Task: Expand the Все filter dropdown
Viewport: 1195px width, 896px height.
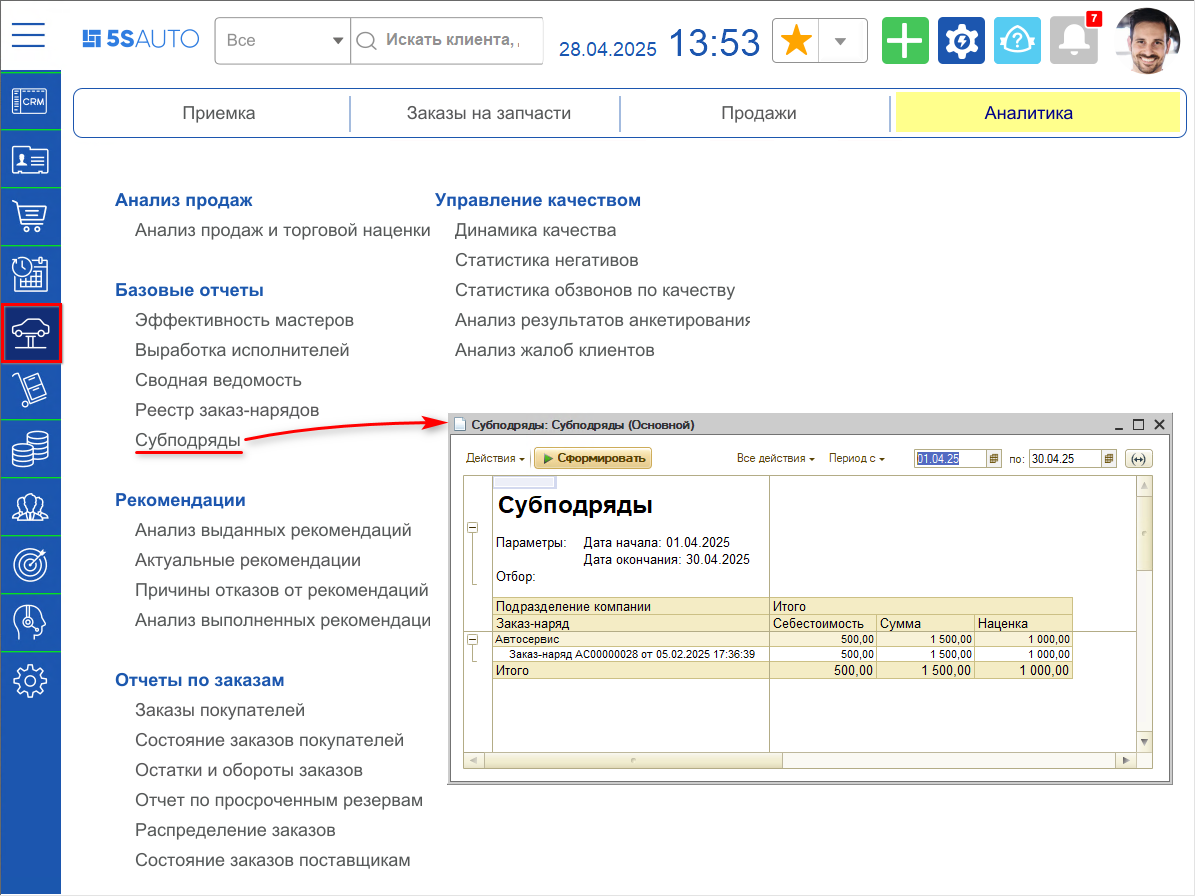Action: [337, 41]
